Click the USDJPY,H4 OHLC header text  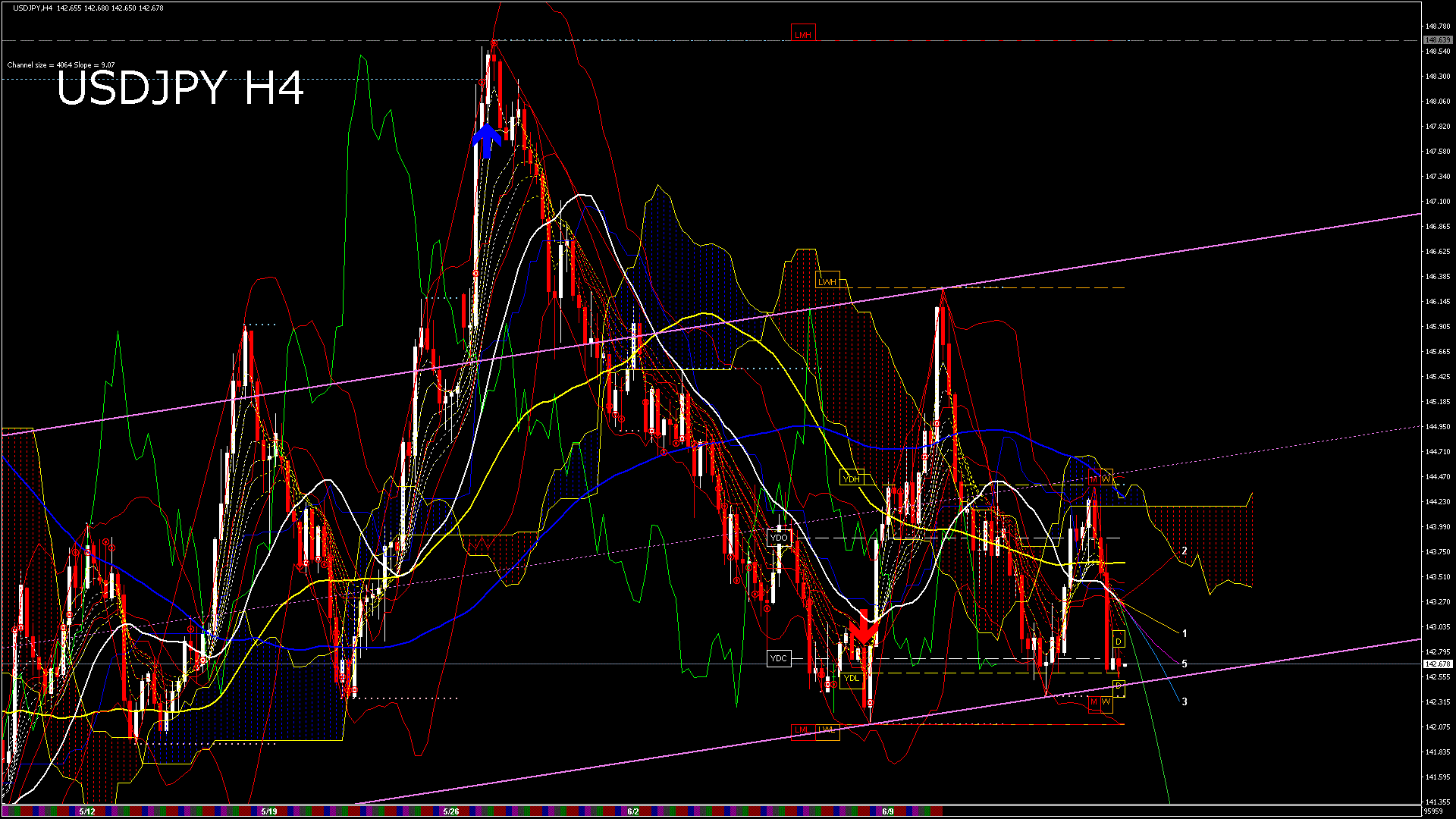point(88,8)
